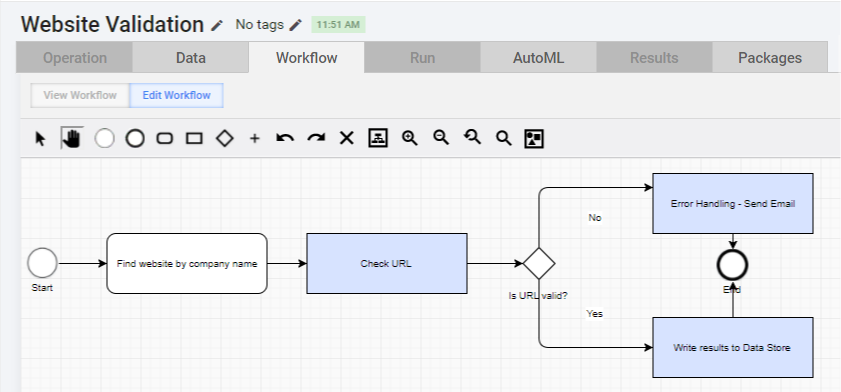Select the End event circle node

(732, 265)
